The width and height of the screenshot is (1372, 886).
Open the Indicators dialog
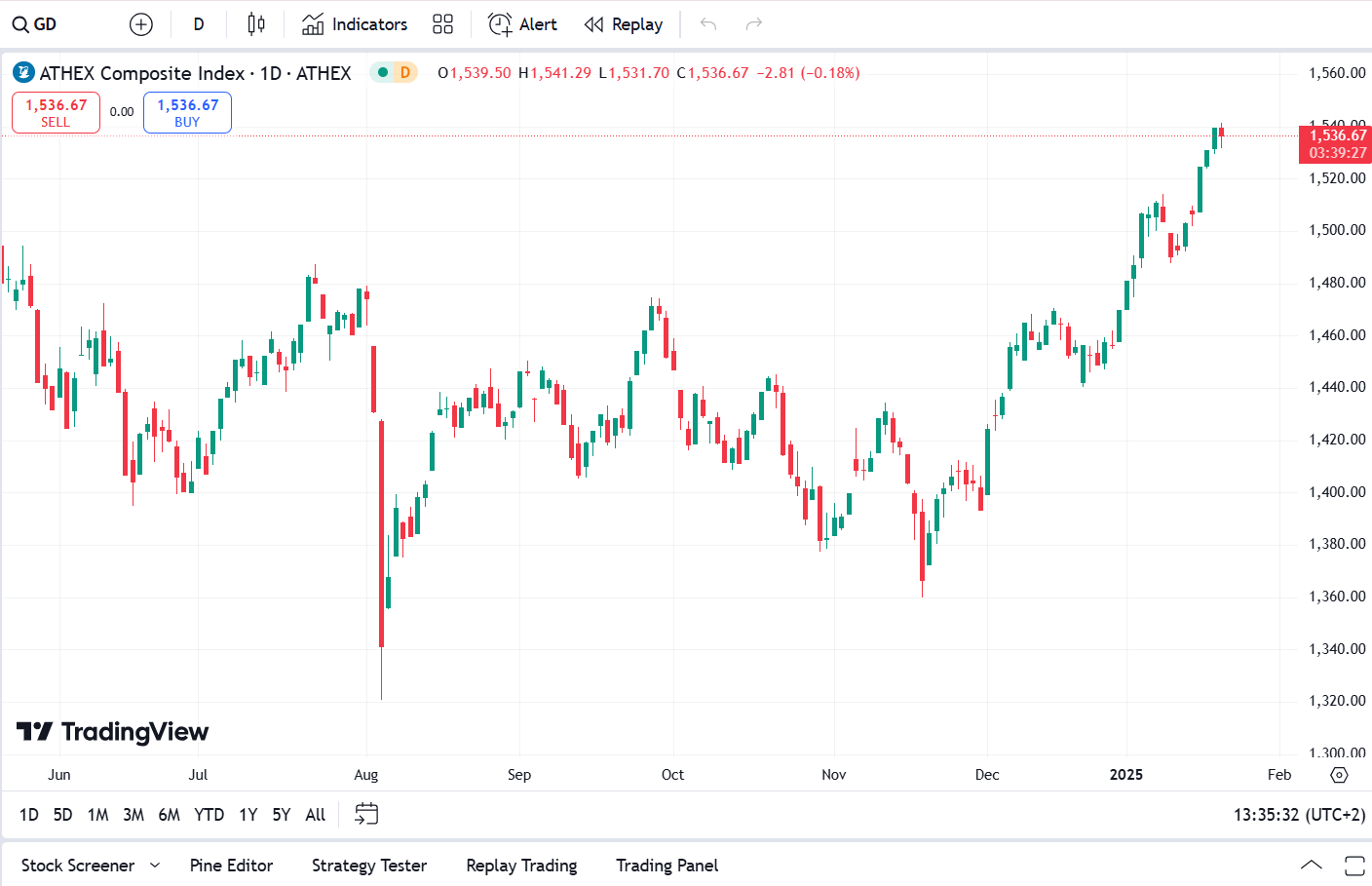pos(355,24)
